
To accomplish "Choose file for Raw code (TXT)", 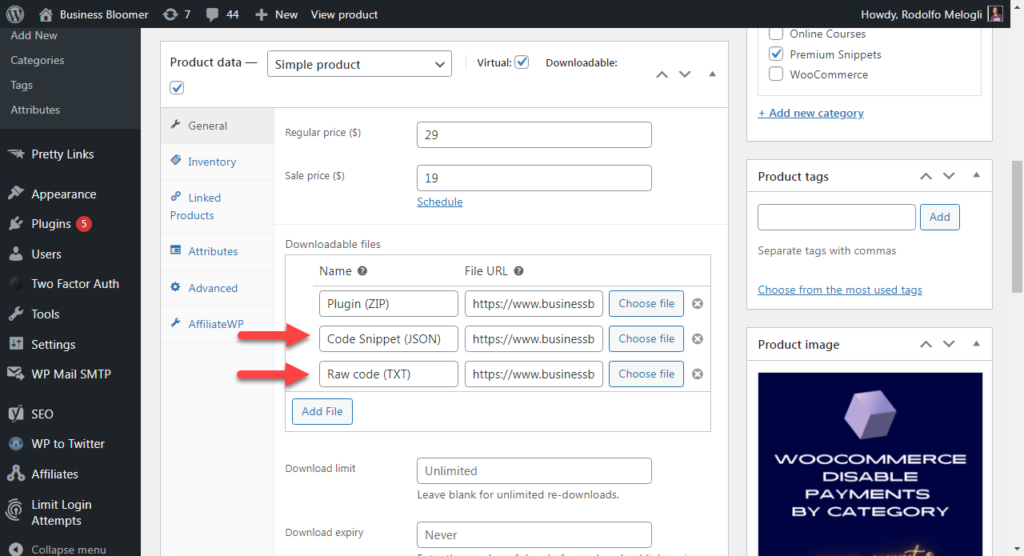I will coord(646,374).
